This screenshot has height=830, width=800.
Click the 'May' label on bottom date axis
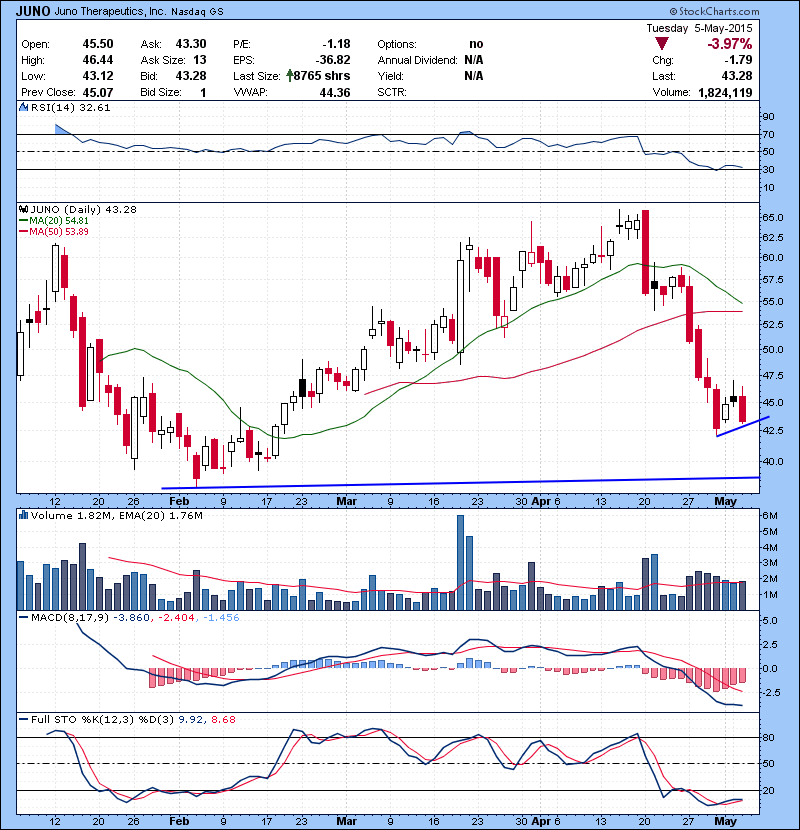[x=725, y=821]
